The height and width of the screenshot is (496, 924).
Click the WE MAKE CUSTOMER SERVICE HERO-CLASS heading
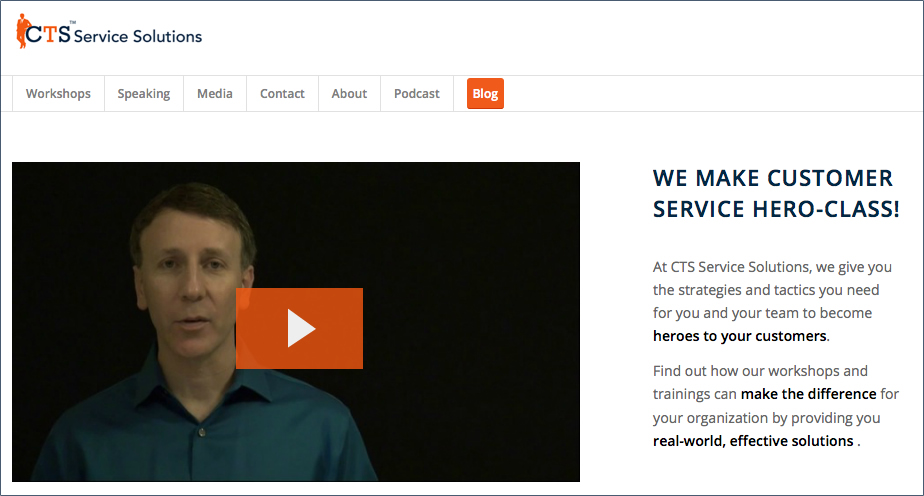pos(776,193)
